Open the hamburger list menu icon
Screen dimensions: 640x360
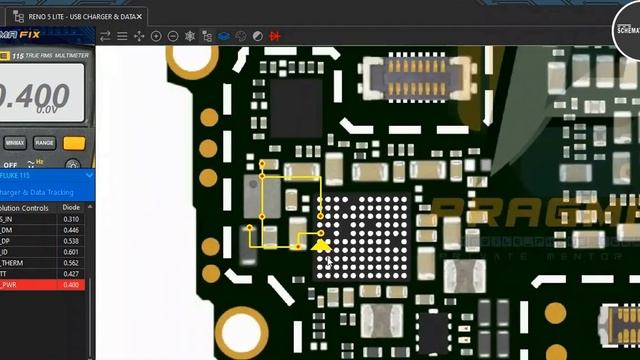click(x=122, y=36)
